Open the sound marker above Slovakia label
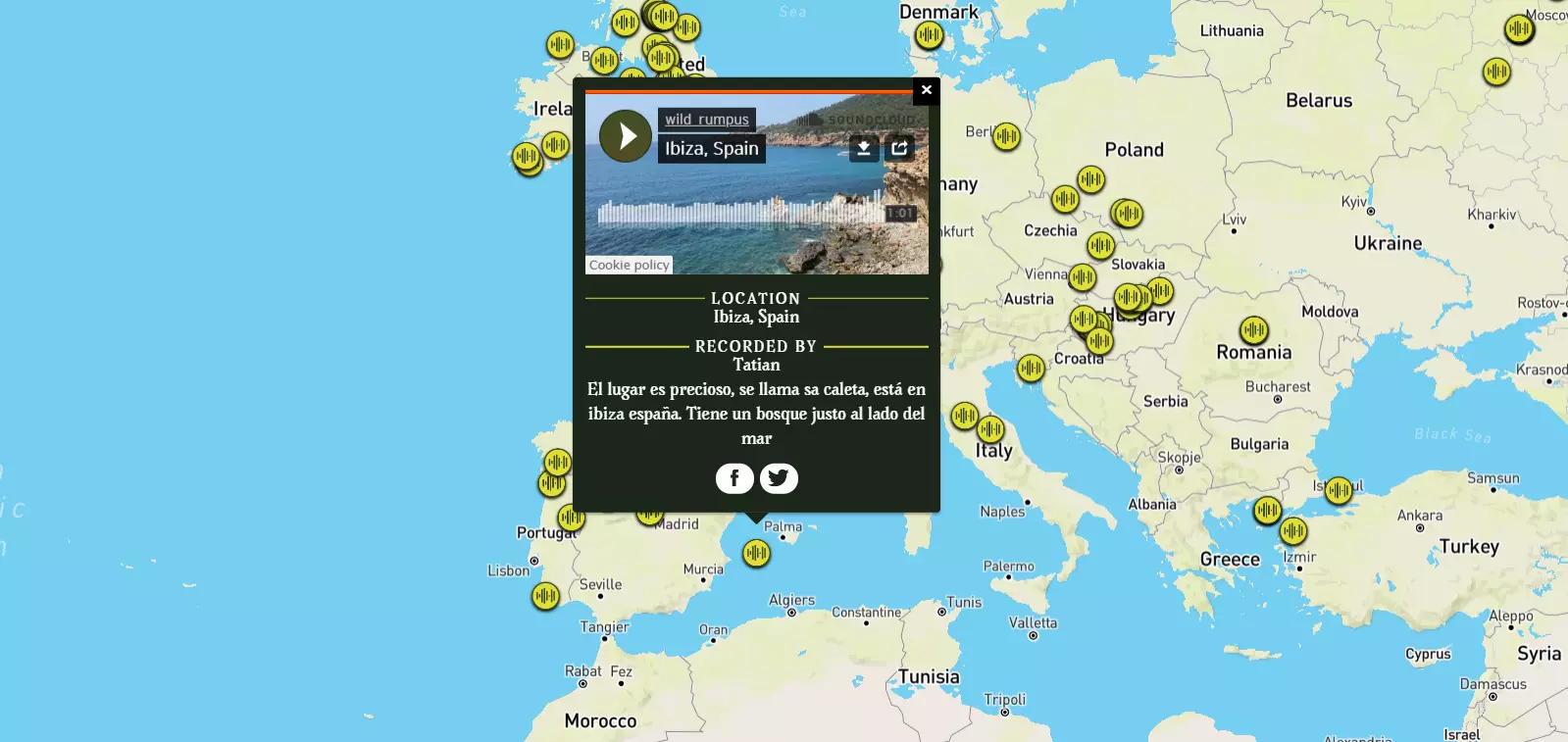This screenshot has width=1568, height=742. [1101, 245]
